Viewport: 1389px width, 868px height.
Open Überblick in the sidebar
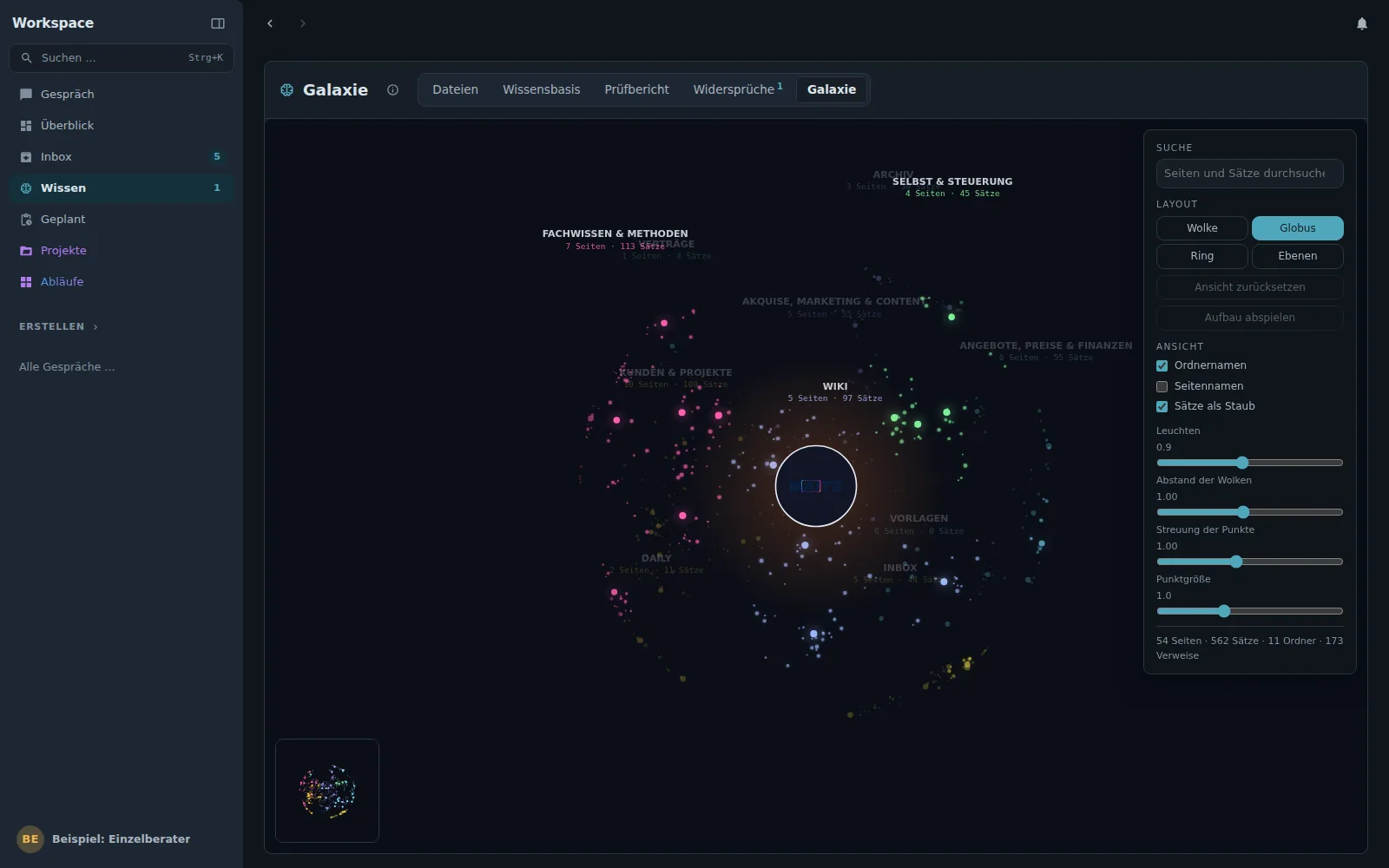pyautogui.click(x=122, y=125)
